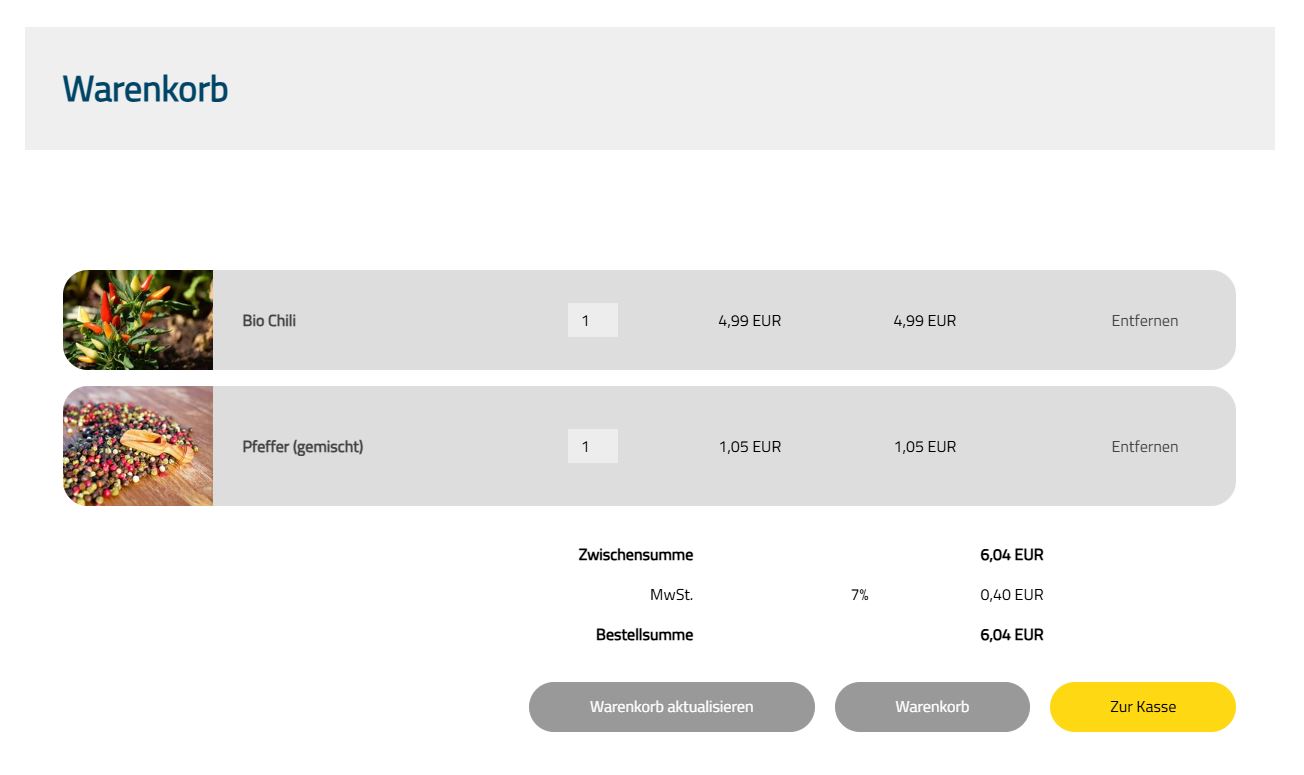
Task: Click the 0,40 EUR tax amount
Action: 1011,595
